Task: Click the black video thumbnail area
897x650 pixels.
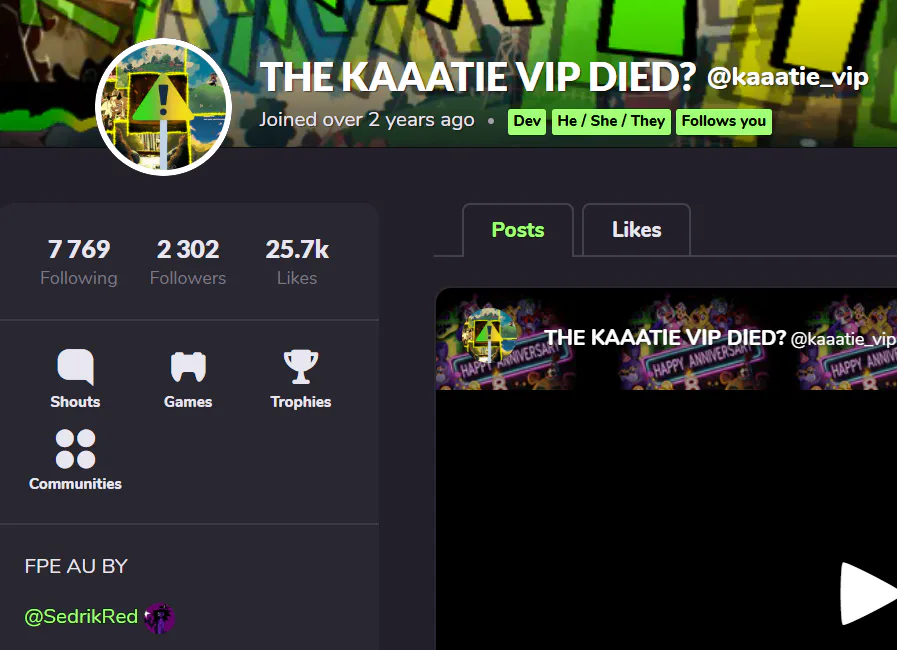Action: pyautogui.click(x=666, y=520)
